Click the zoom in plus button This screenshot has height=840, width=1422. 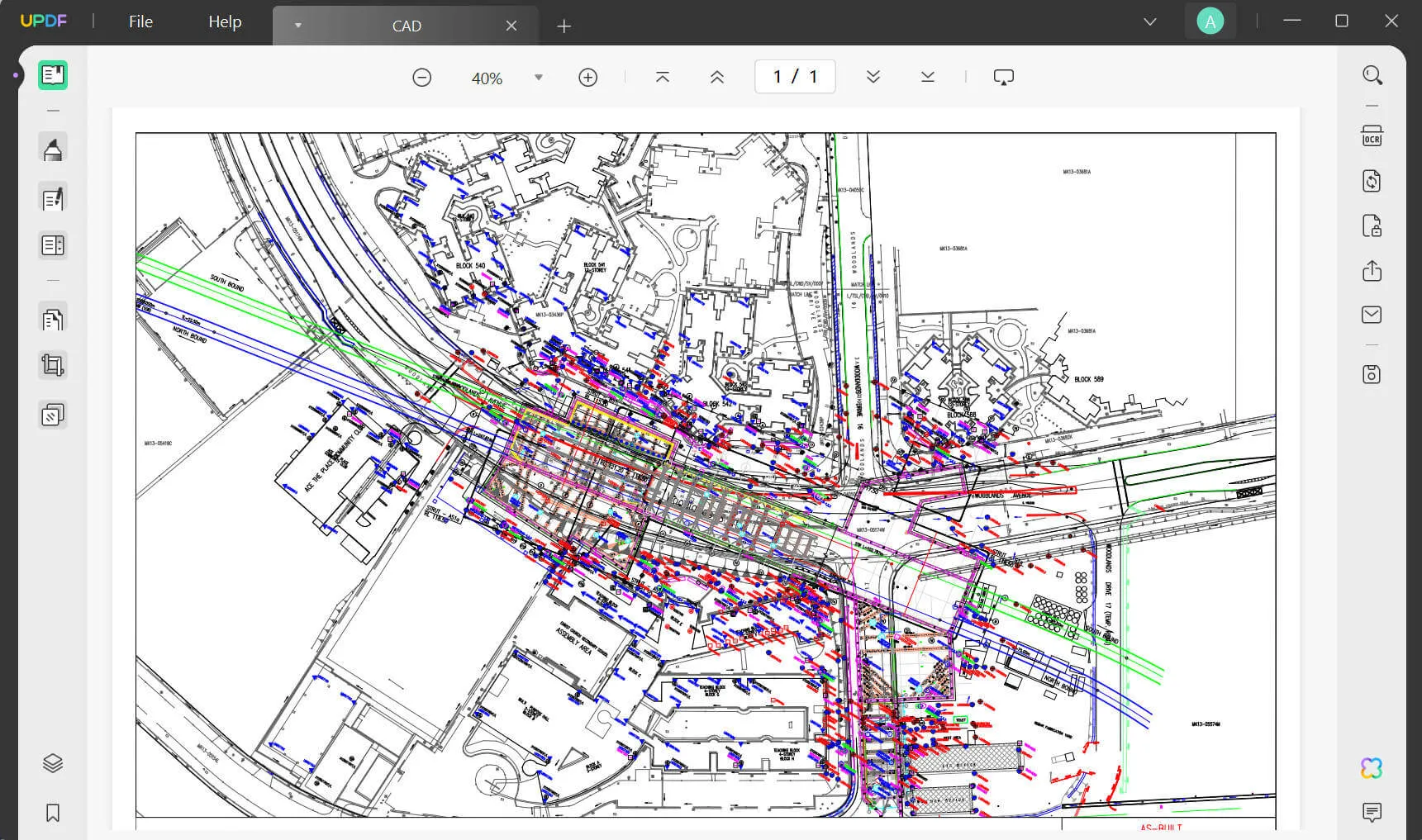[588, 78]
